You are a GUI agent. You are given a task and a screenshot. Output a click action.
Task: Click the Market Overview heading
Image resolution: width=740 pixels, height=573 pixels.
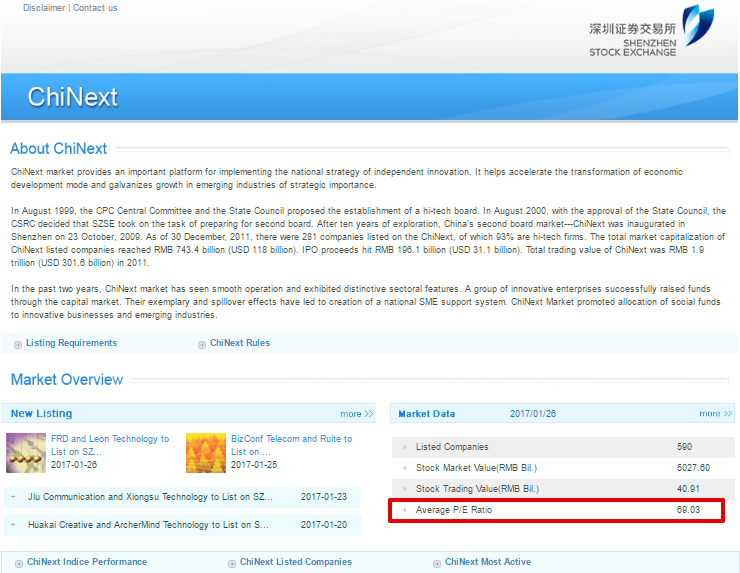click(67, 379)
